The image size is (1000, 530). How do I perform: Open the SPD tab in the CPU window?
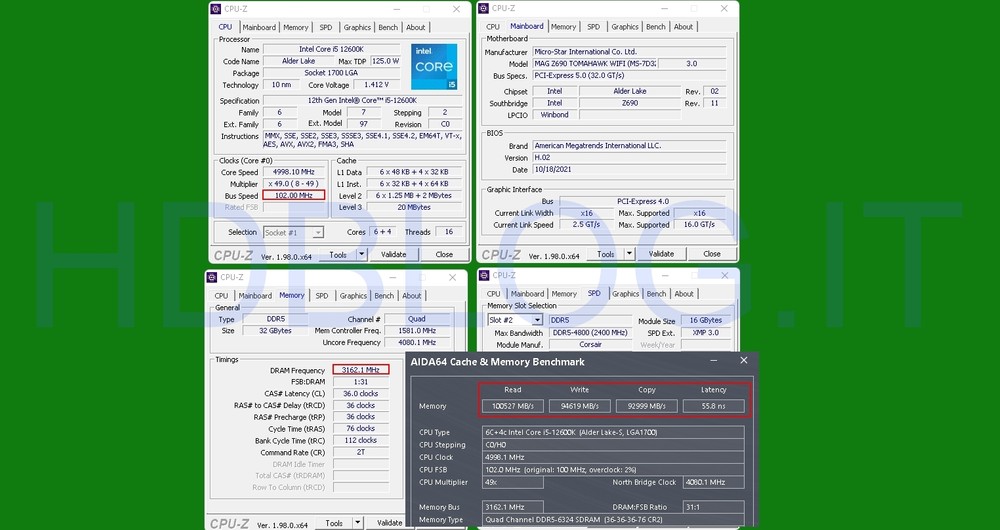[x=326, y=27]
